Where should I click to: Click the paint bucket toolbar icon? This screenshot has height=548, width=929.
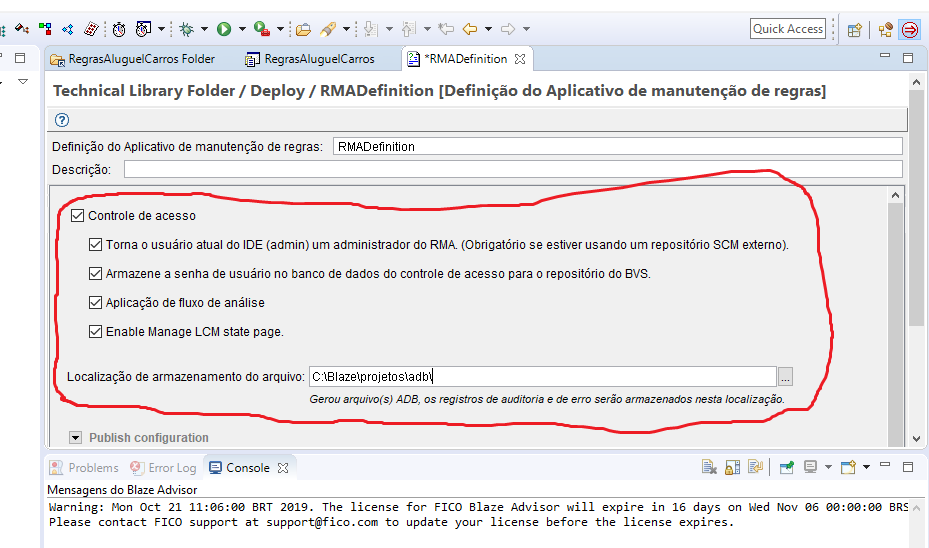click(x=22, y=28)
